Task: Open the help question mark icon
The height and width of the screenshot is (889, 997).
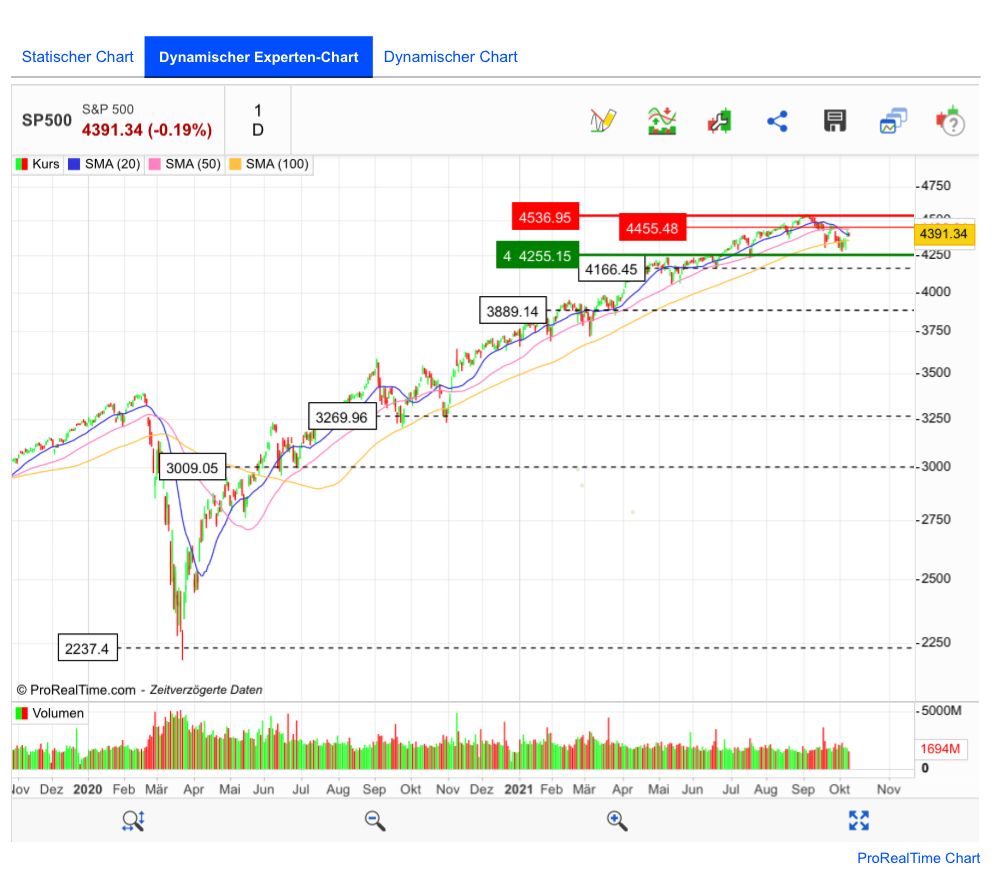Action: (x=950, y=121)
